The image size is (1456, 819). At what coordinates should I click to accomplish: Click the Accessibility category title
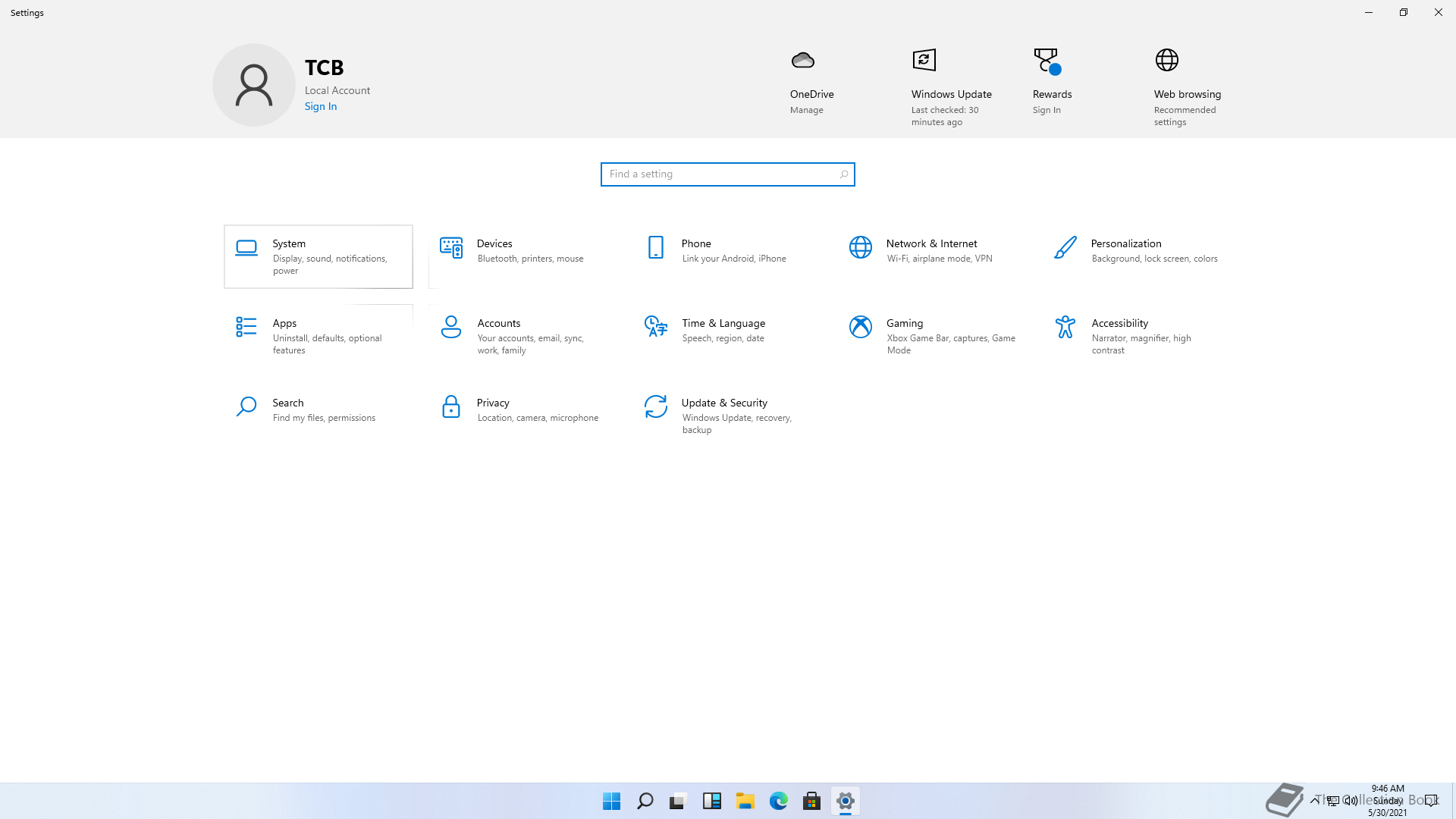(1120, 323)
